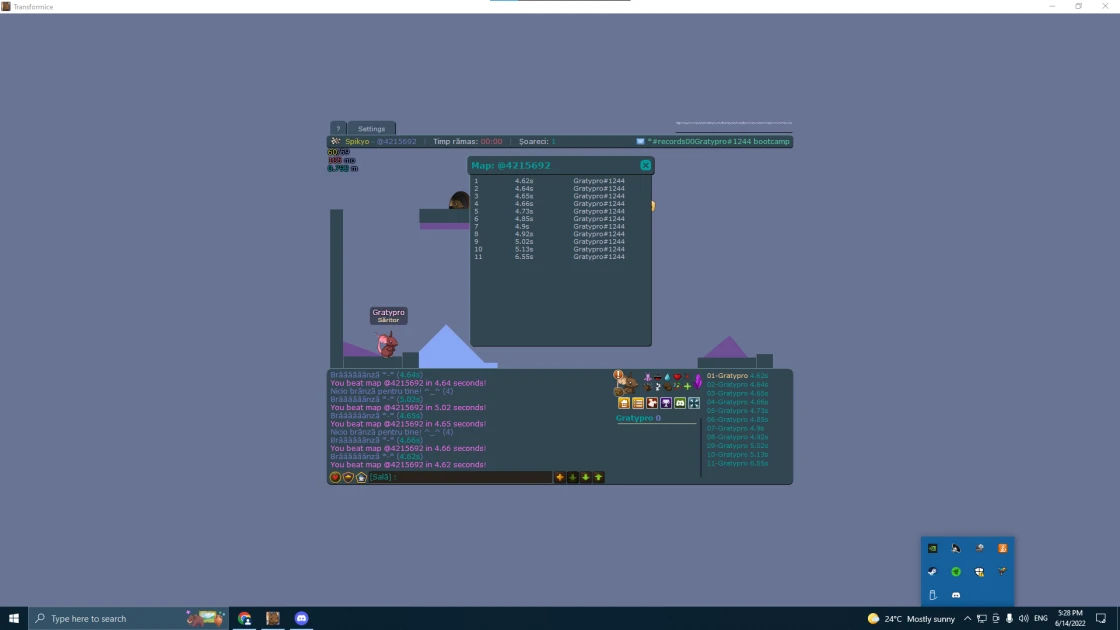Click the purple crystal icon in emote panel
This screenshot has width=1120, height=630.
[698, 382]
